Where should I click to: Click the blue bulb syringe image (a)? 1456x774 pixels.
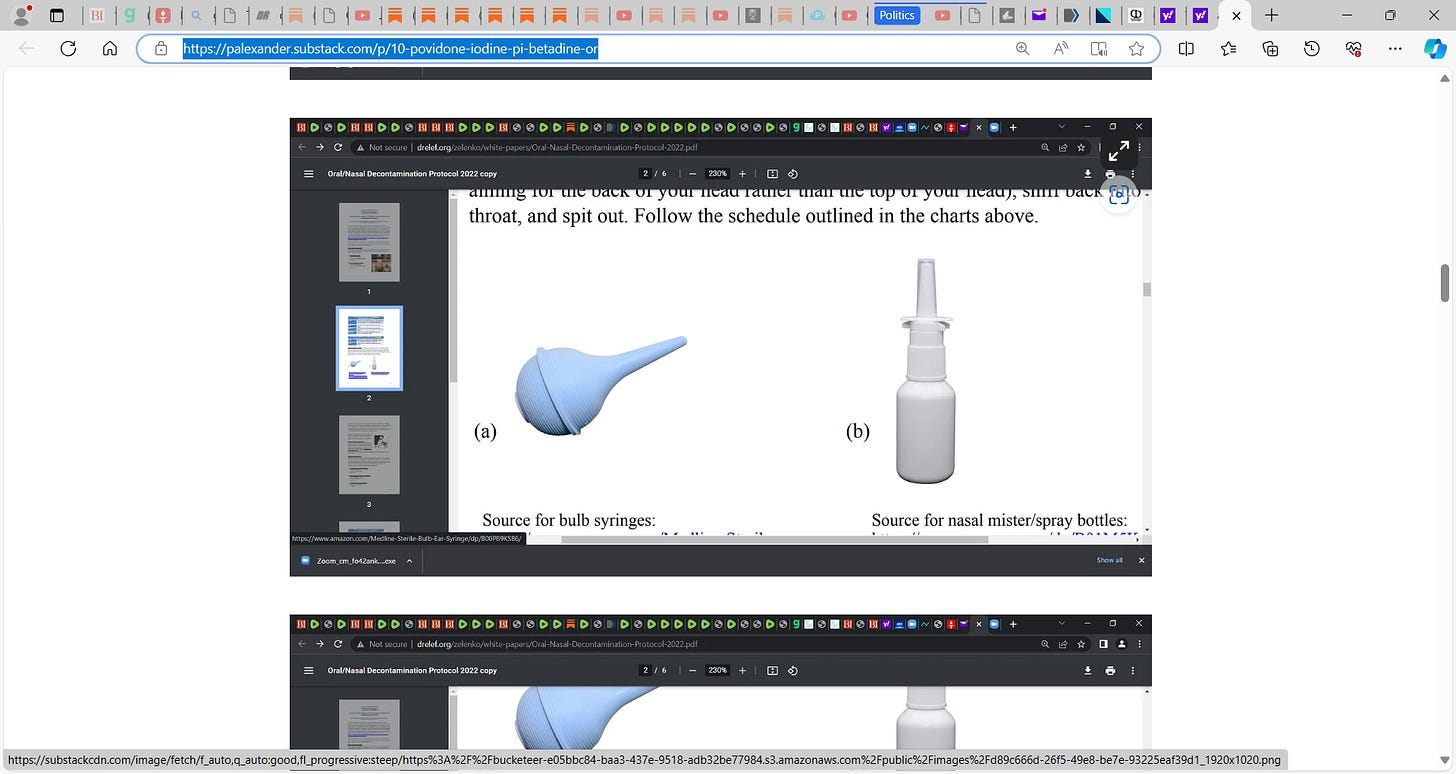tap(599, 387)
